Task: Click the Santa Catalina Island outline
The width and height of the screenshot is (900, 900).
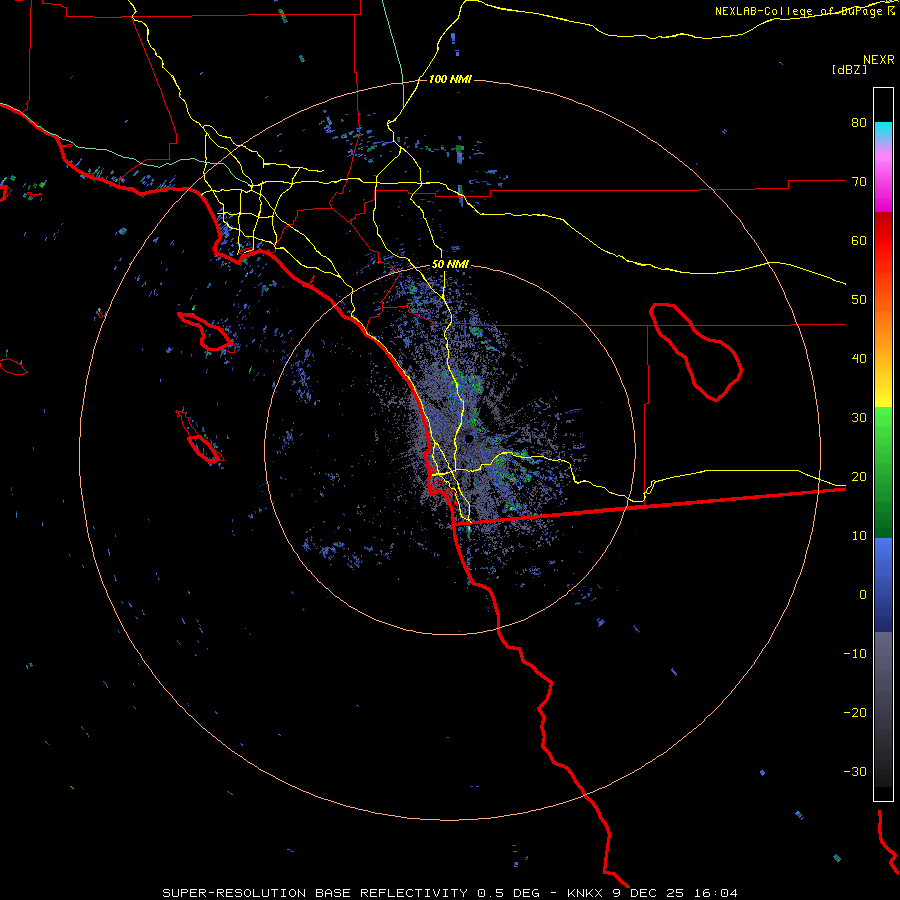Action: click(x=205, y=332)
